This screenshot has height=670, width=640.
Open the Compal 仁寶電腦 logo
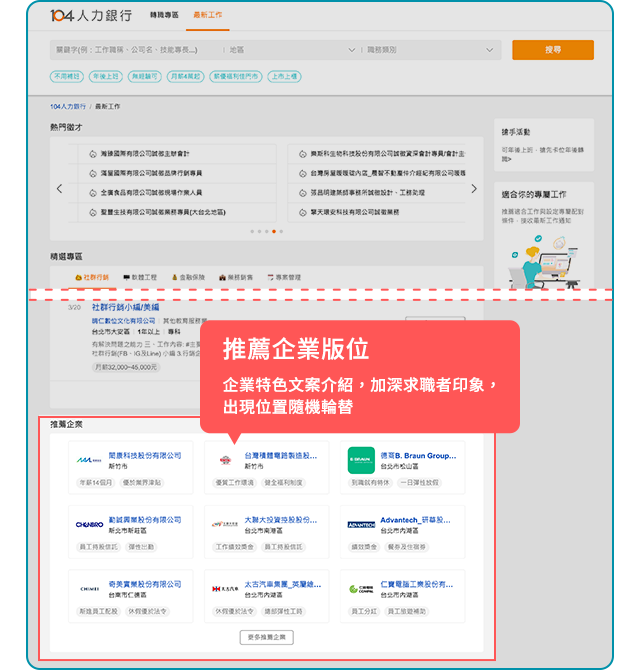click(361, 588)
